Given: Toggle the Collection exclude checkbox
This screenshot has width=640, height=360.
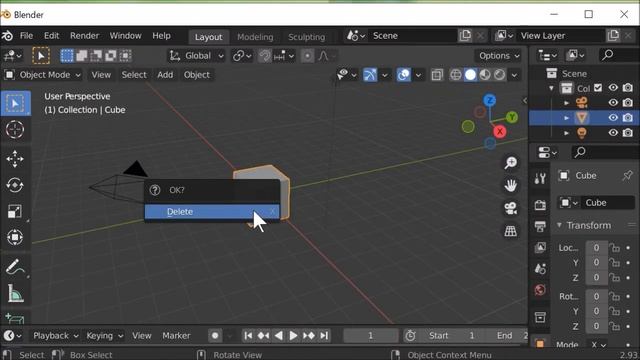Looking at the screenshot, I should pyautogui.click(x=598, y=88).
